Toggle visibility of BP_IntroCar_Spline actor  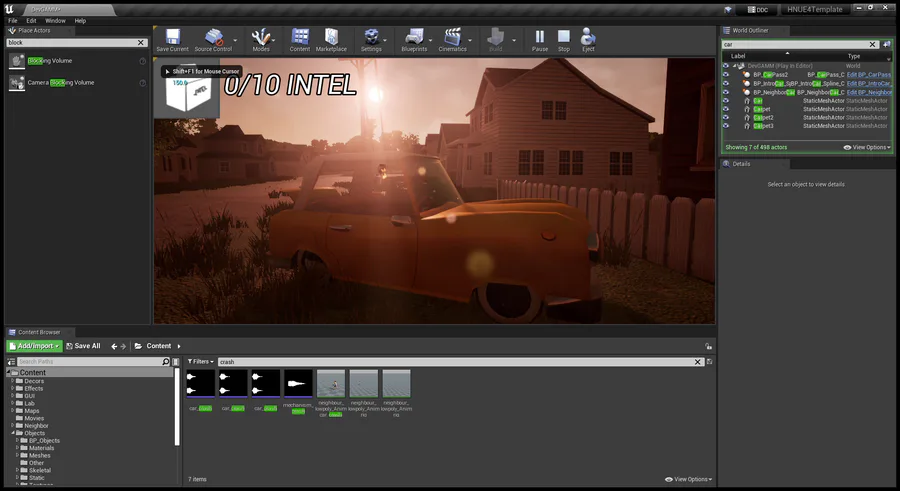[x=726, y=83]
